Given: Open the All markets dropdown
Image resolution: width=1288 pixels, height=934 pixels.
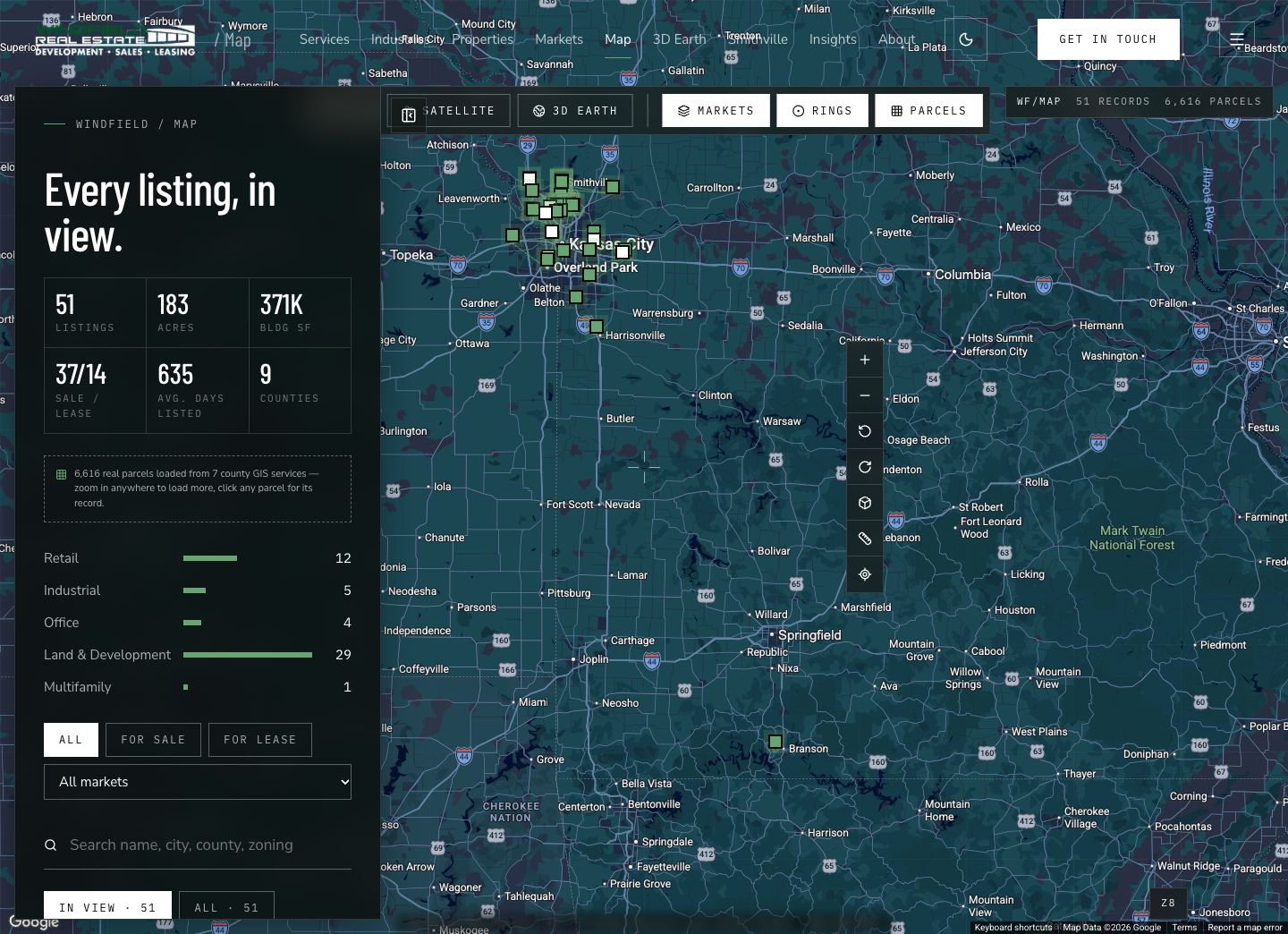Looking at the screenshot, I should (198, 782).
